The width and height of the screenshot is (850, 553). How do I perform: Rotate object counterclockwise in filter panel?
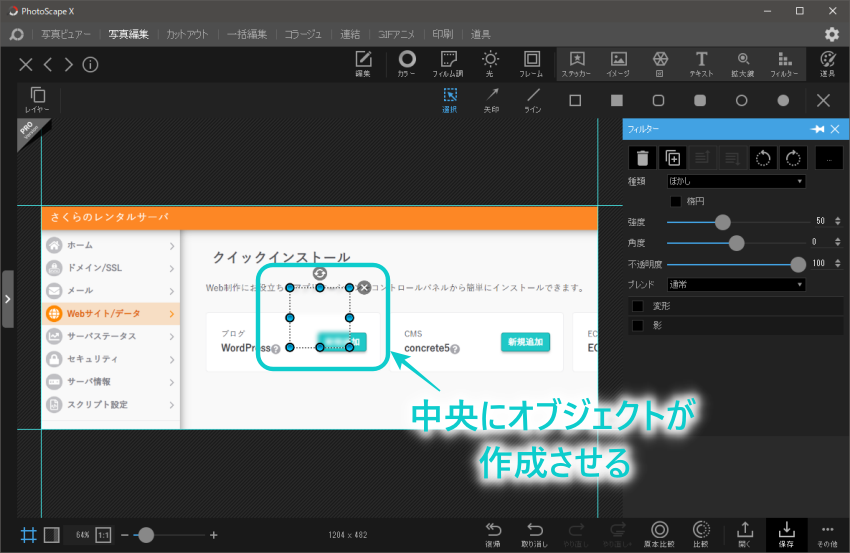[x=763, y=158]
